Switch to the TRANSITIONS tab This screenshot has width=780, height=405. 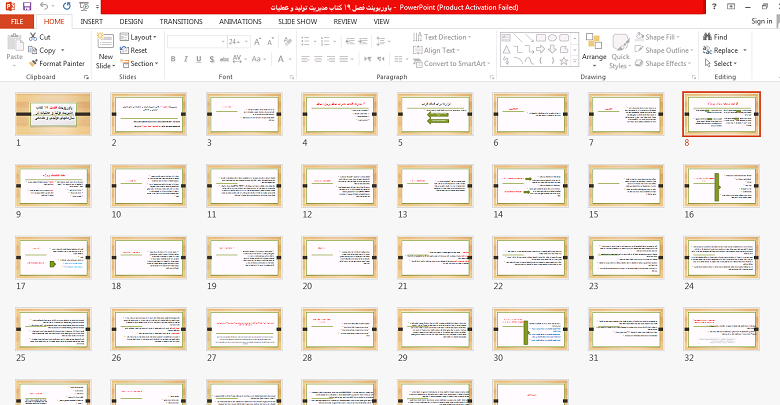pyautogui.click(x=181, y=21)
